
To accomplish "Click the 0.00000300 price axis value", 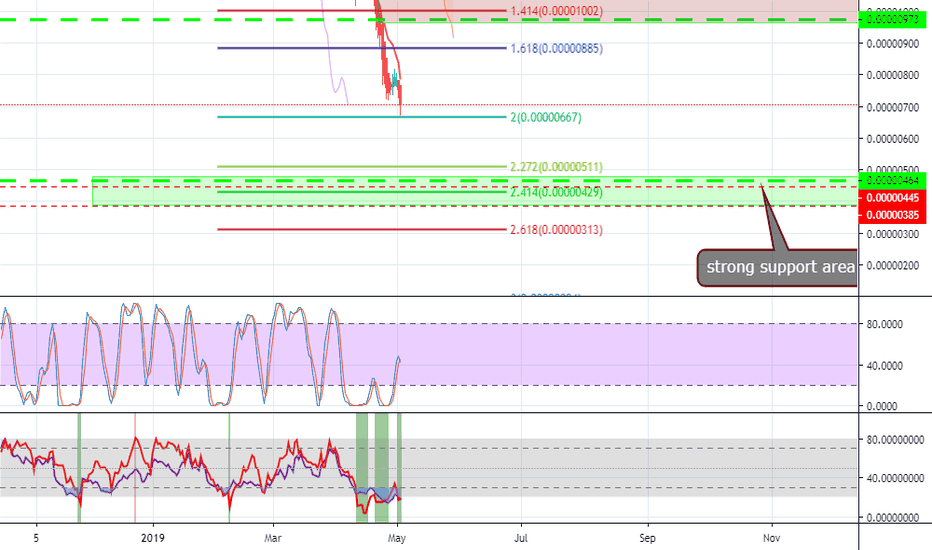I will [893, 234].
